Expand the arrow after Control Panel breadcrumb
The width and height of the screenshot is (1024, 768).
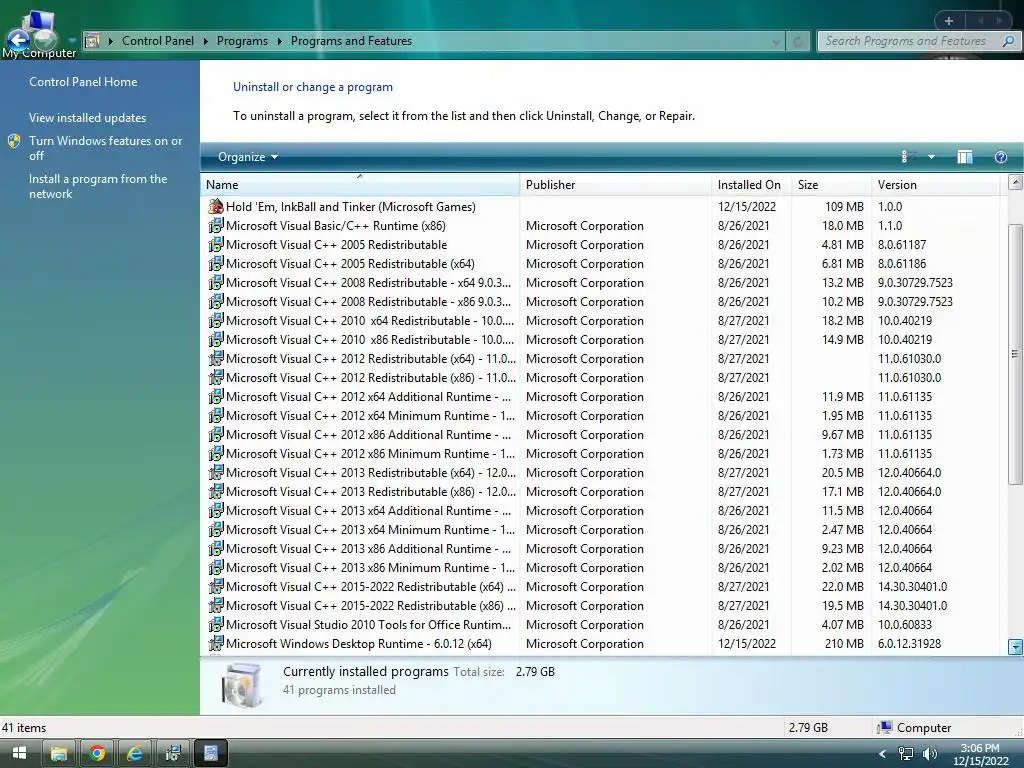coord(206,41)
